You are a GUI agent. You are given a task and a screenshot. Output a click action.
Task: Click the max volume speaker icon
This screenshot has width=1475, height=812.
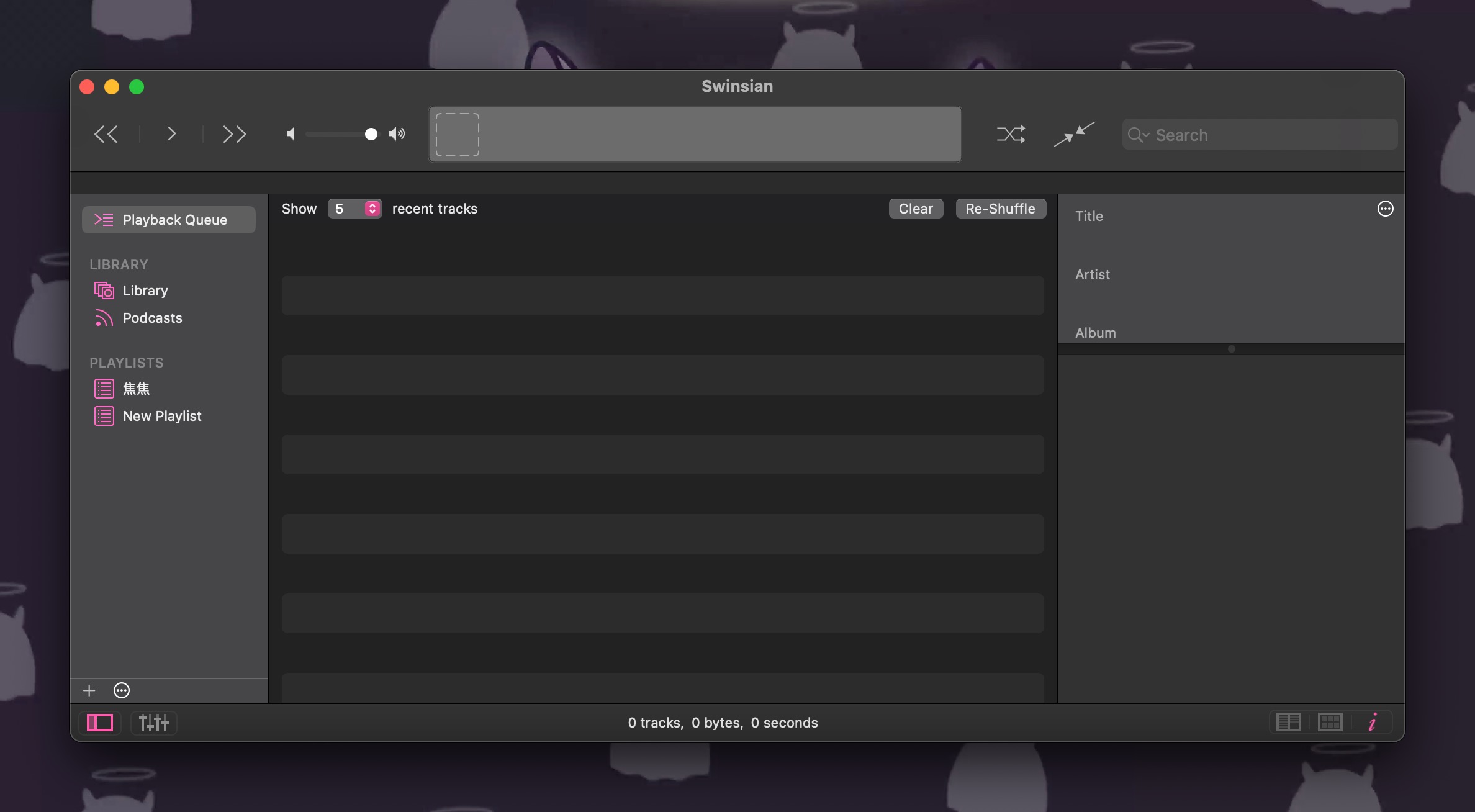click(397, 134)
